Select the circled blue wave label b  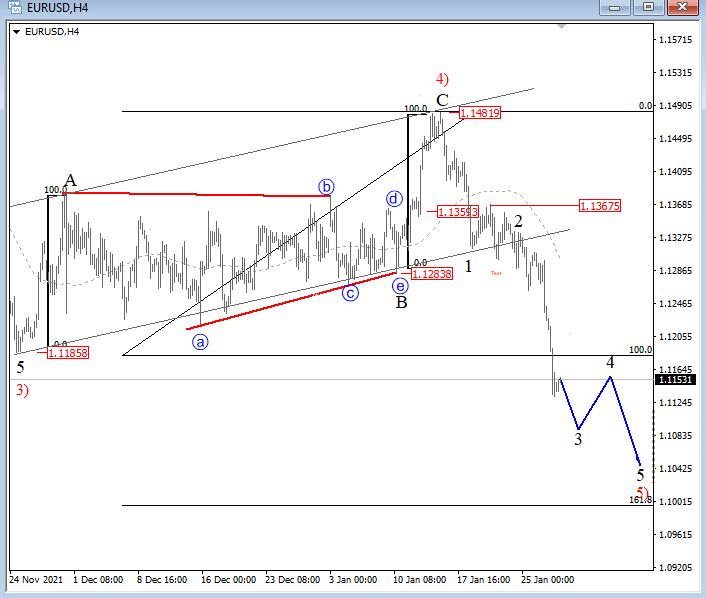coord(326,186)
